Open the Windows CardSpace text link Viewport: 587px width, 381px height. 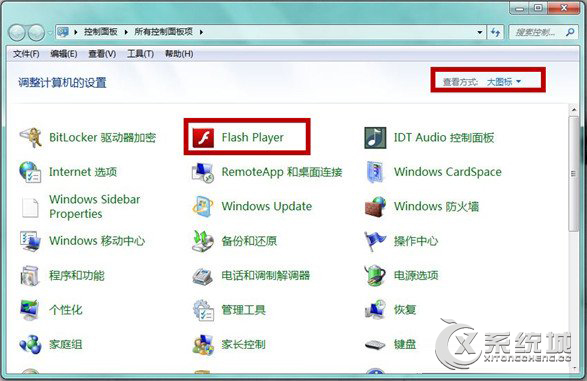coord(447,172)
